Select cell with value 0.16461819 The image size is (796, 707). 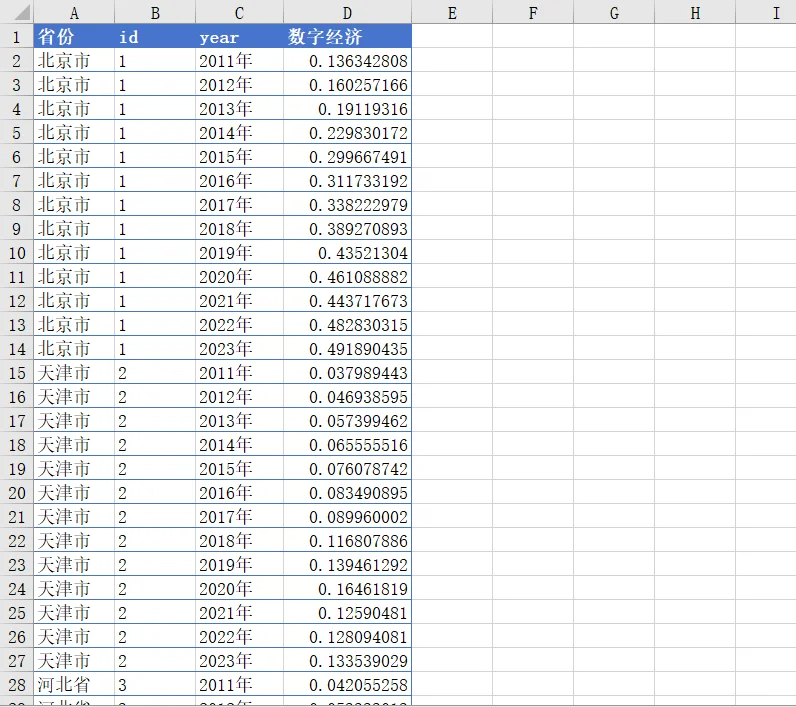pyautogui.click(x=347, y=589)
